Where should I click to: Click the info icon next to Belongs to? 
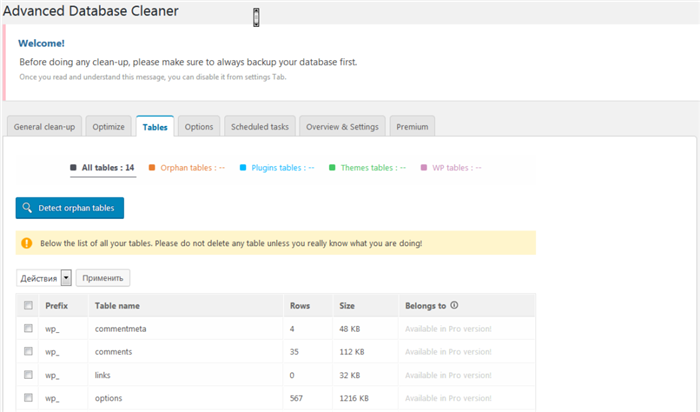[454, 305]
